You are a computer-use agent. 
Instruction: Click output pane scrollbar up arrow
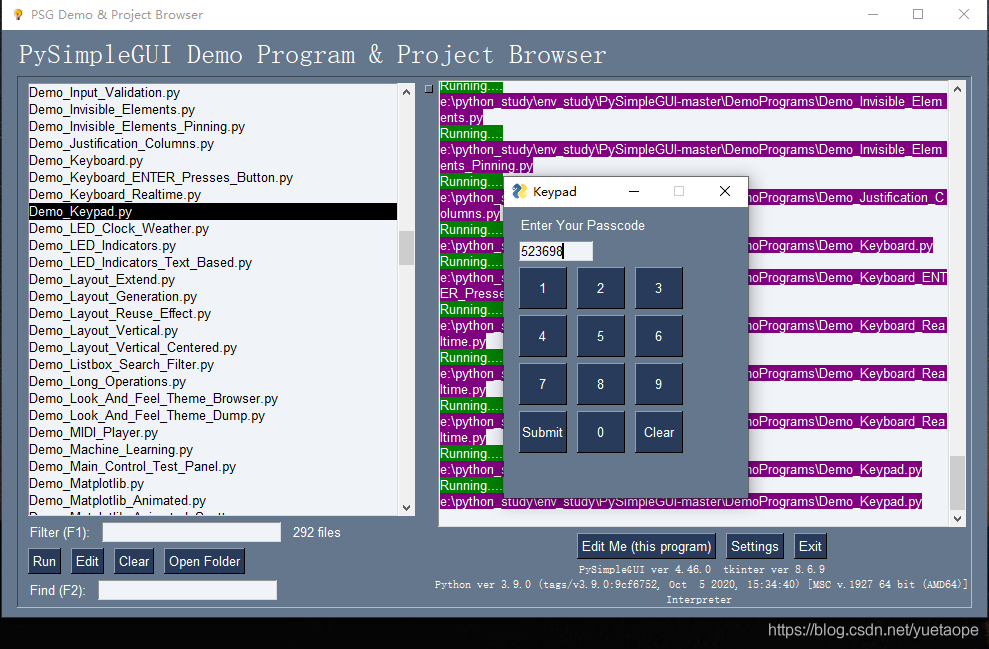tap(957, 90)
